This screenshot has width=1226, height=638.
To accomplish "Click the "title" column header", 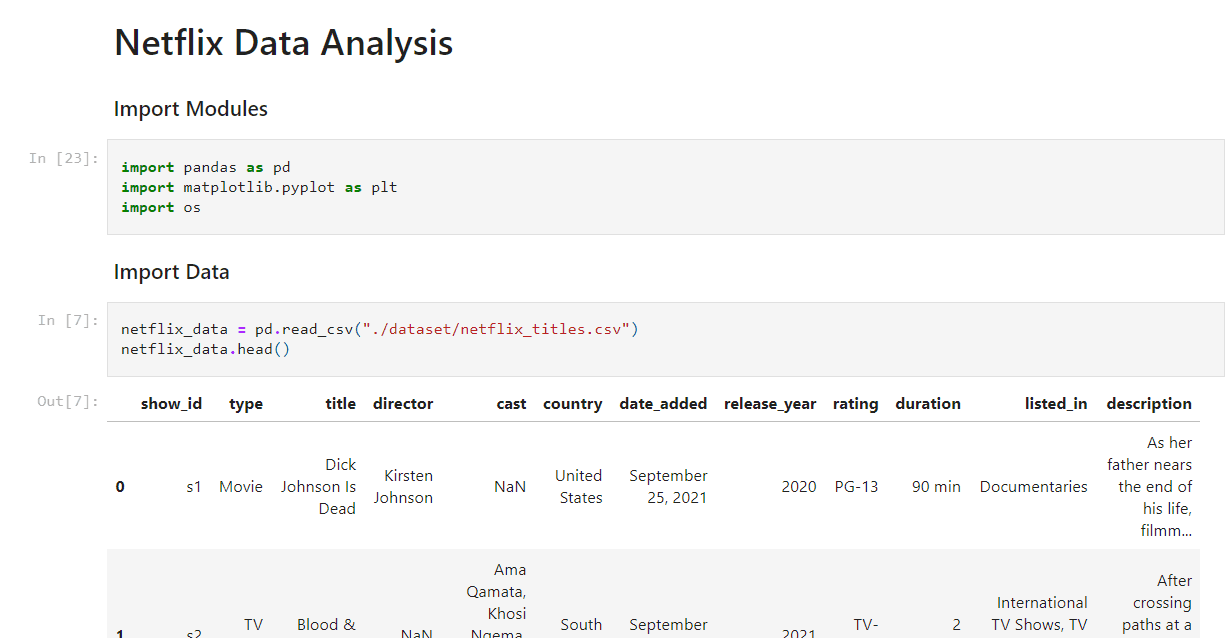I will coord(341,404).
